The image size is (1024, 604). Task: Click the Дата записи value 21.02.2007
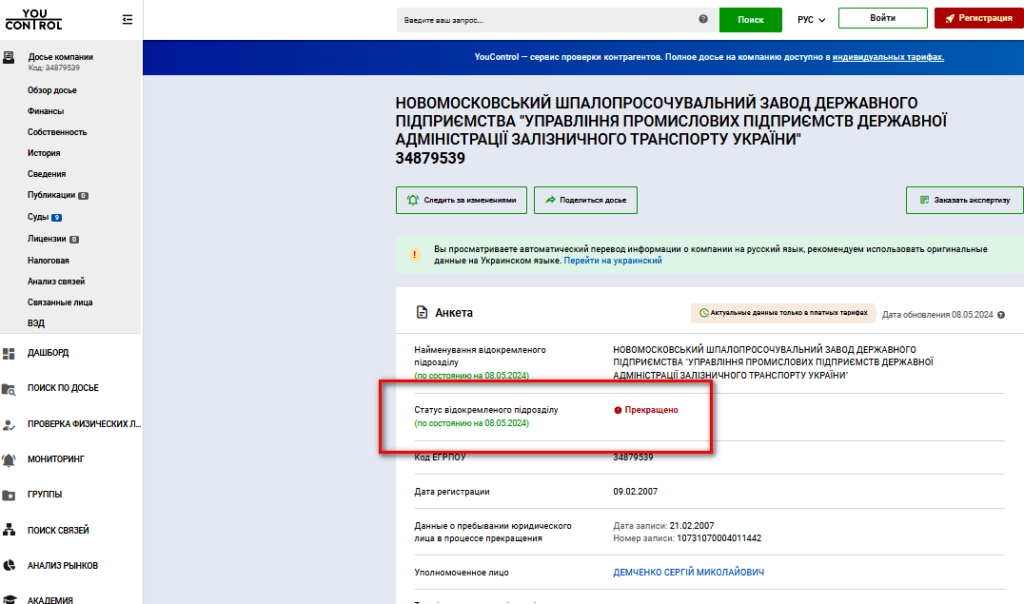pos(692,526)
